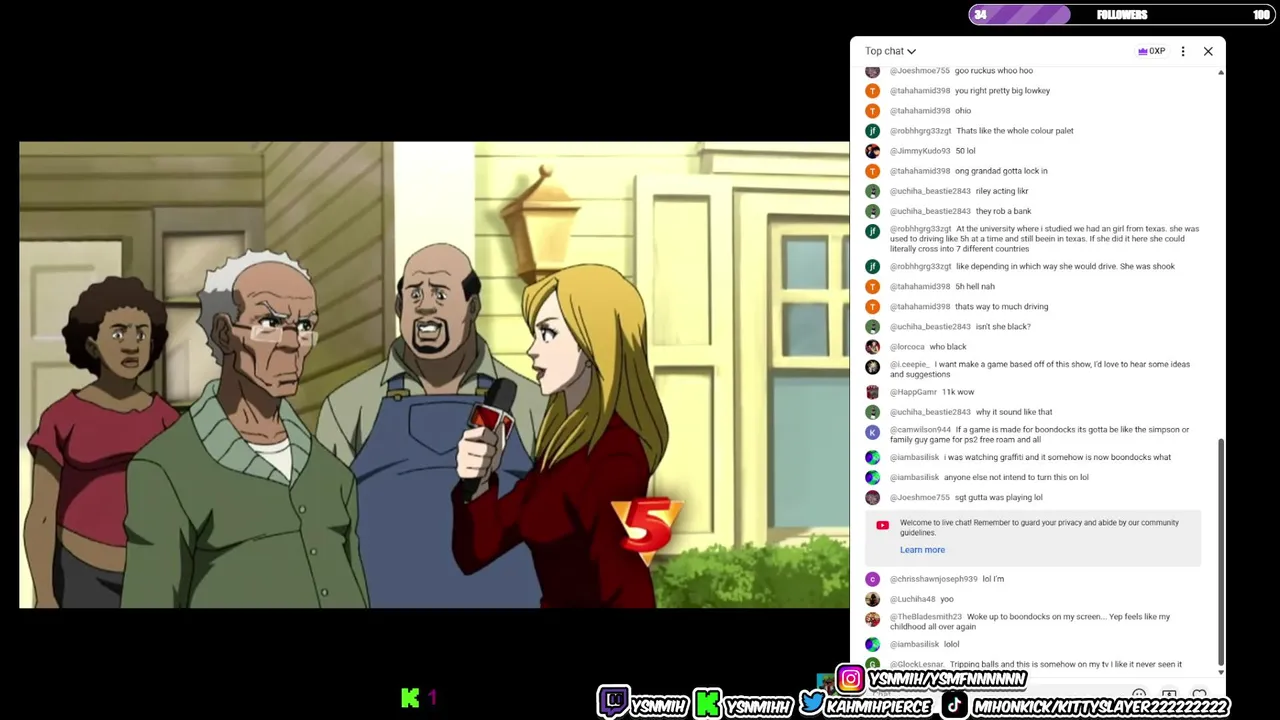The height and width of the screenshot is (720, 1280).
Task: Click the YouTube logo in welcome notice
Action: [882, 525]
